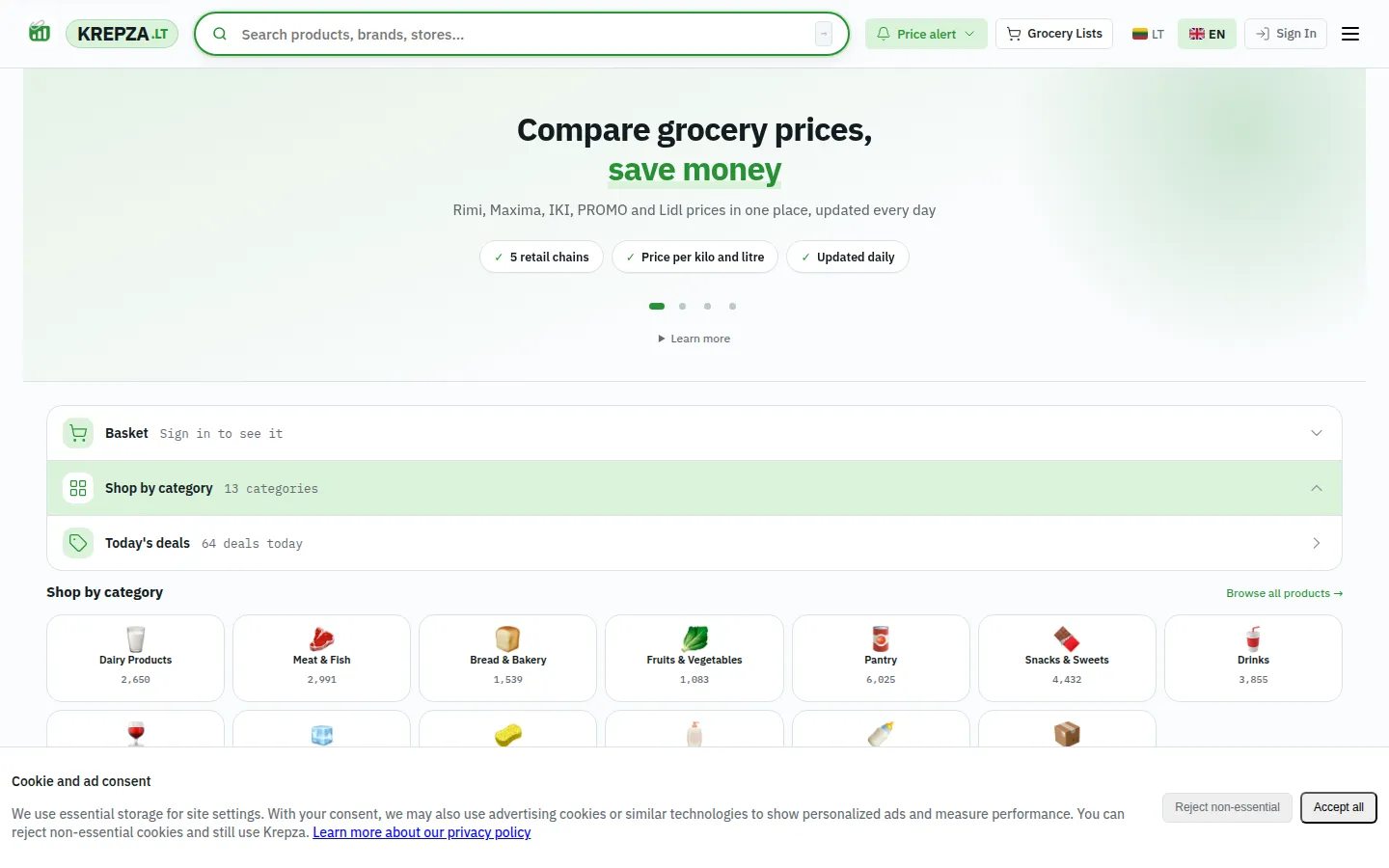
Task: Open the KREPZA.LT home link
Action: pos(122,34)
